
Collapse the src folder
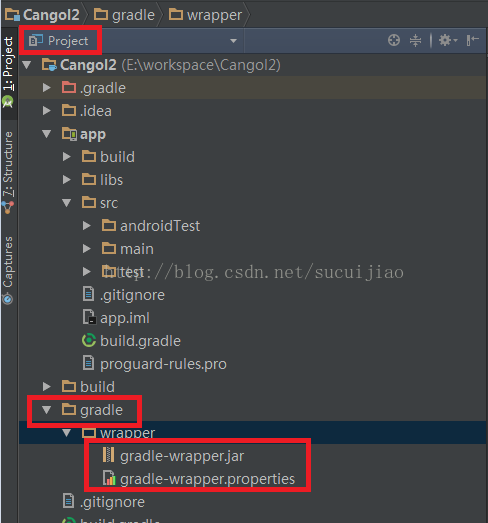point(67,202)
